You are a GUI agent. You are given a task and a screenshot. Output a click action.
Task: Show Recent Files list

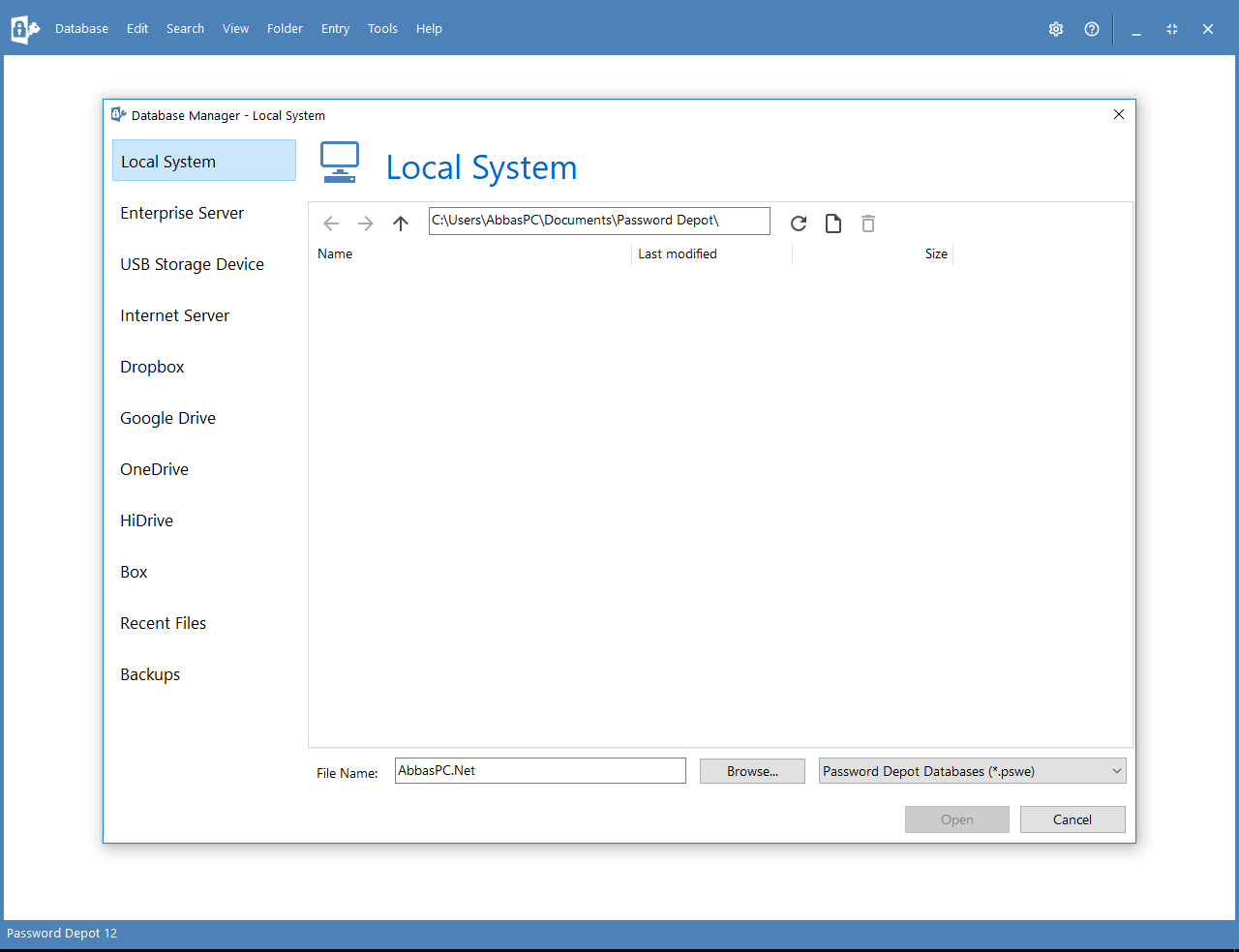click(204, 623)
